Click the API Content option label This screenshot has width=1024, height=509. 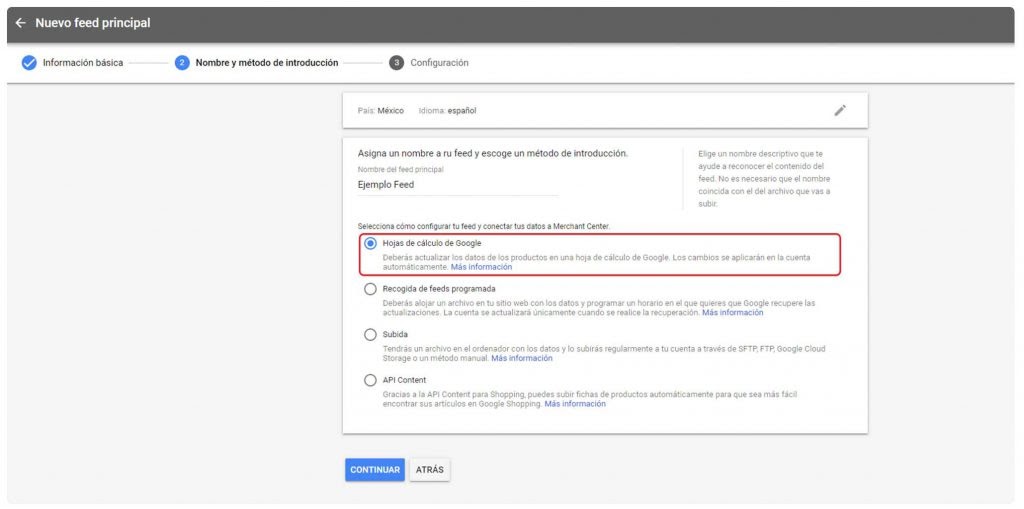(x=404, y=380)
